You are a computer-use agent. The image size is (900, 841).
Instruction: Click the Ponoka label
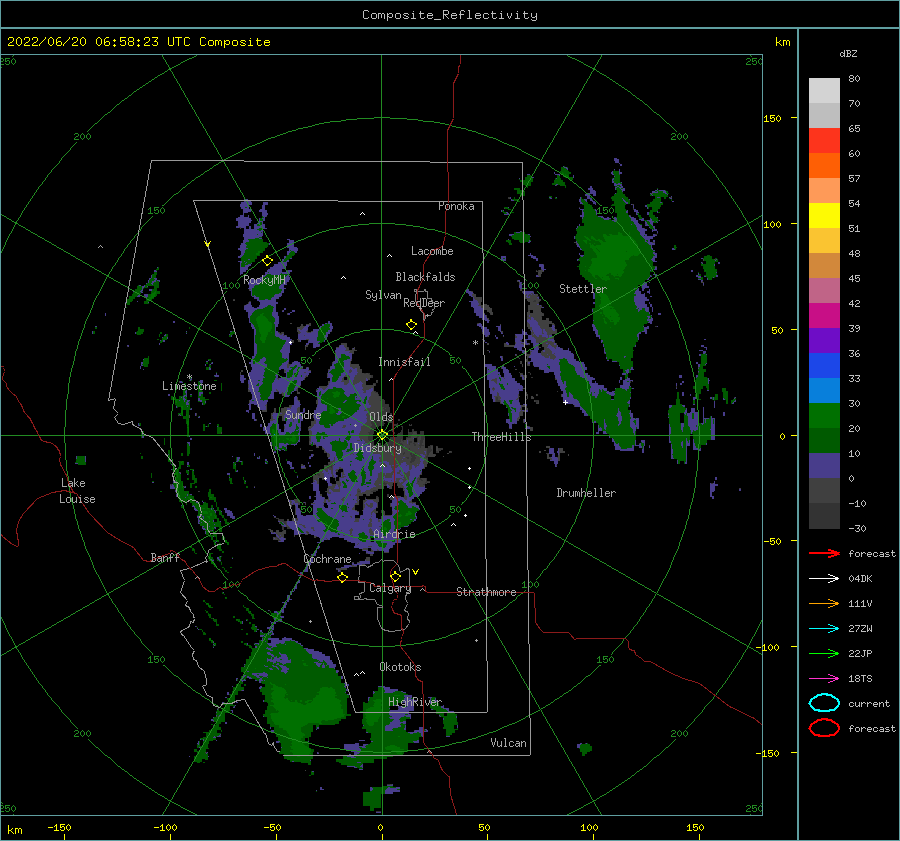[456, 206]
